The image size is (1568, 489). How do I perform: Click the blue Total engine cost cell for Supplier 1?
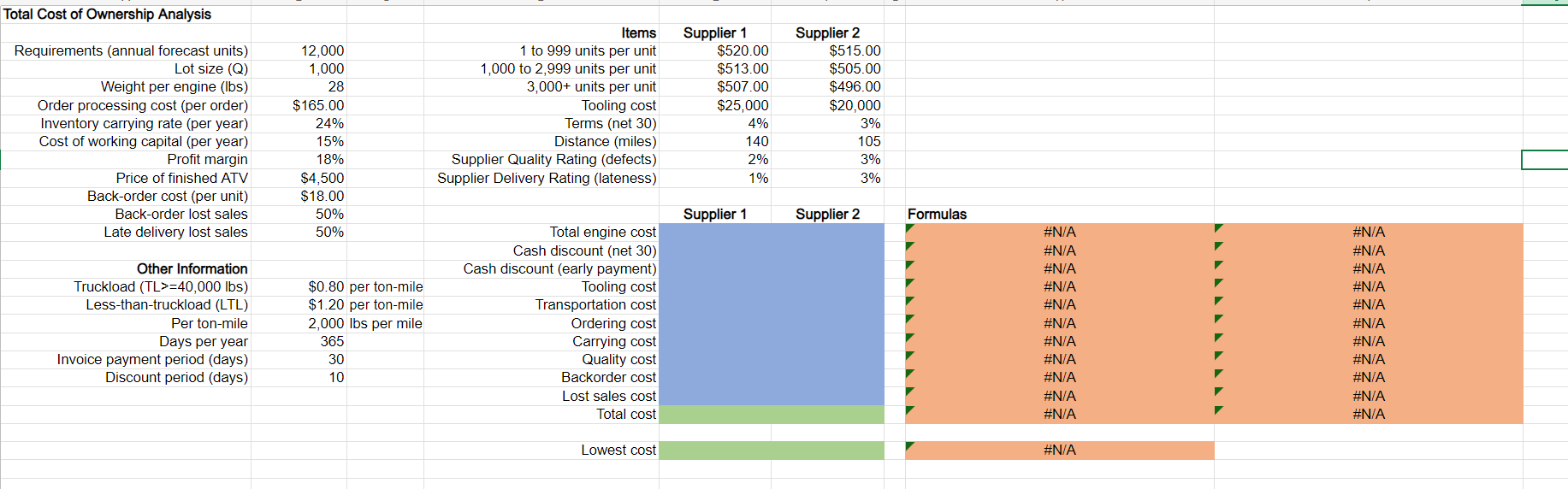(715, 233)
